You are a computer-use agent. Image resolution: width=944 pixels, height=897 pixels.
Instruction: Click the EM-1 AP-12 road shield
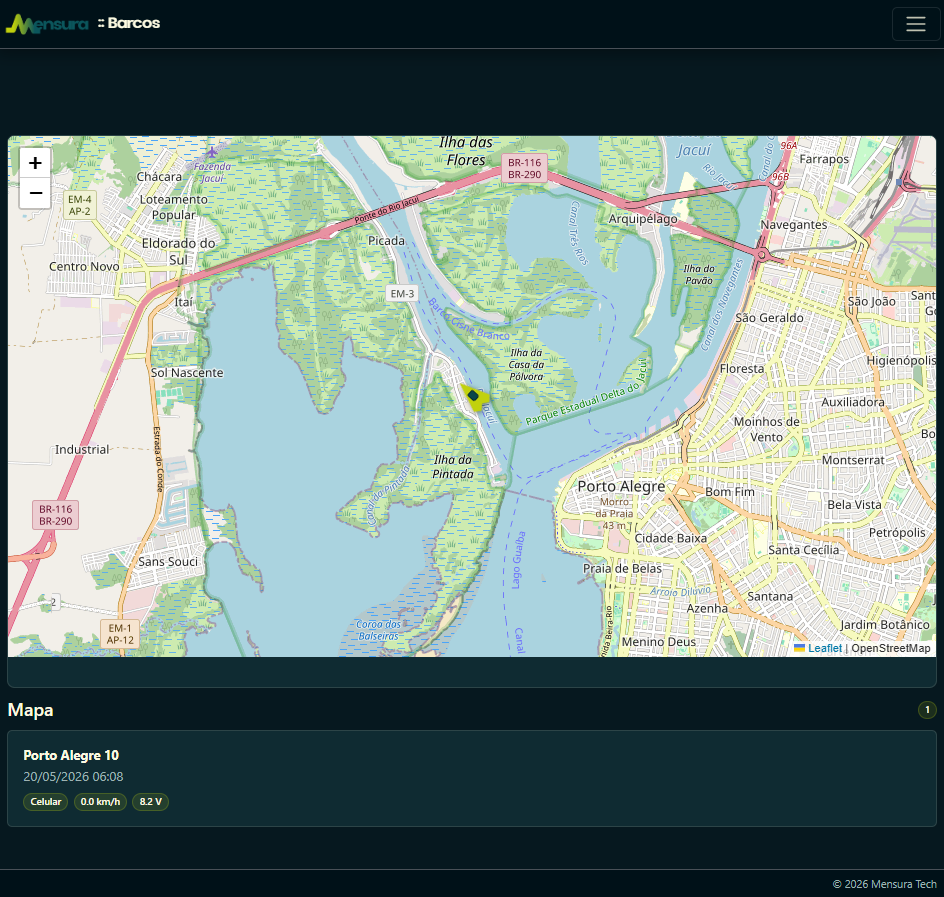pyautogui.click(x=120, y=634)
